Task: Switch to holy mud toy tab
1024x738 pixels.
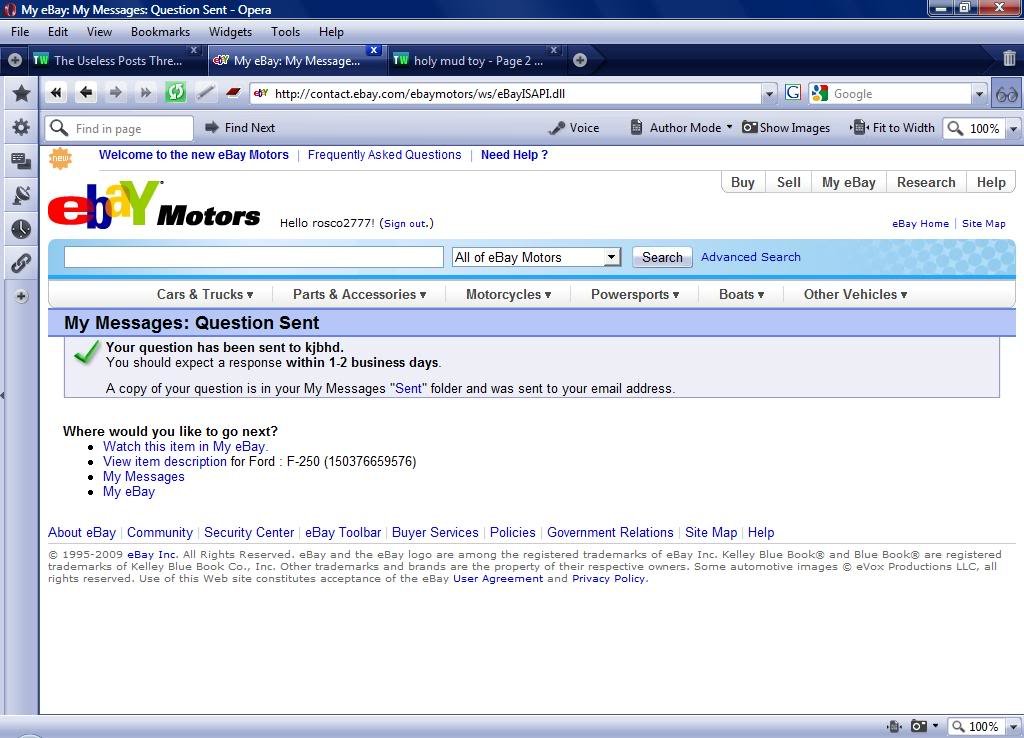Action: 477,60
